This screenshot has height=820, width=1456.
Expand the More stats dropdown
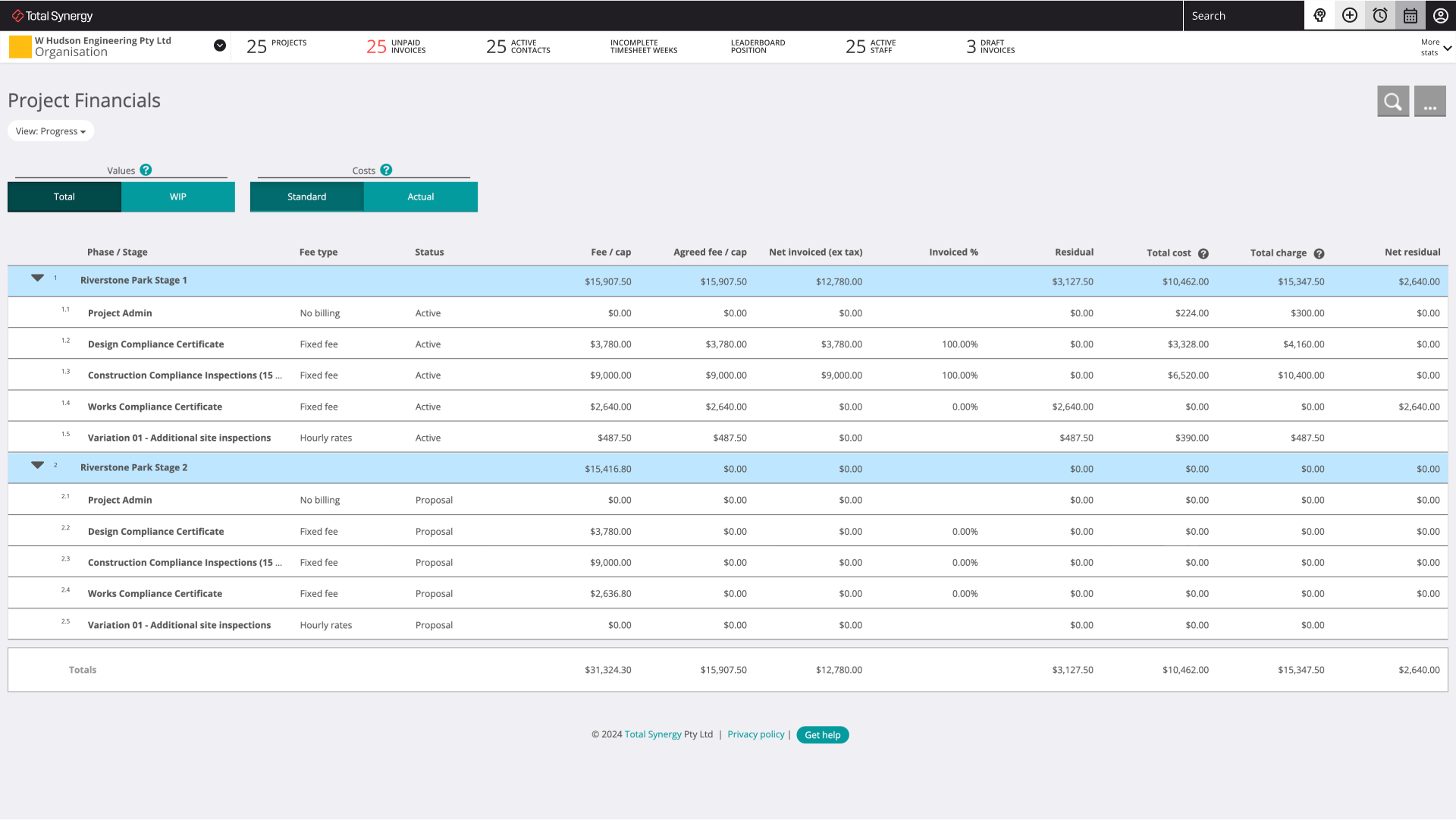tap(1435, 46)
